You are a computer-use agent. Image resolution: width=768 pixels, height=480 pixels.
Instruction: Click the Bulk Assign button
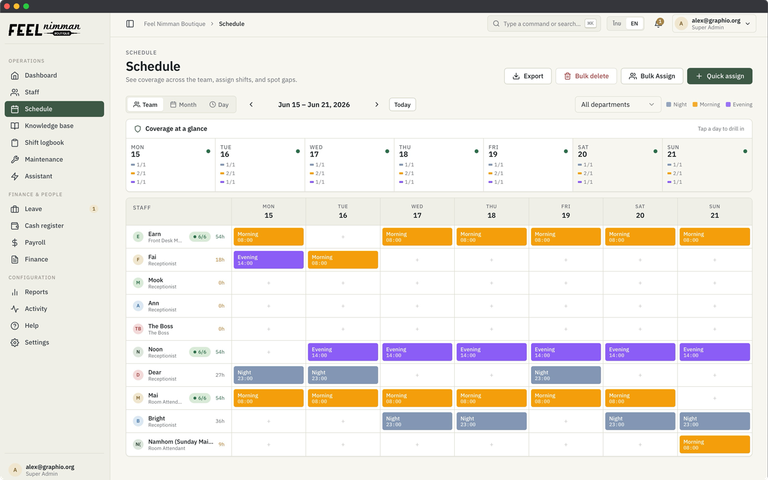652,76
